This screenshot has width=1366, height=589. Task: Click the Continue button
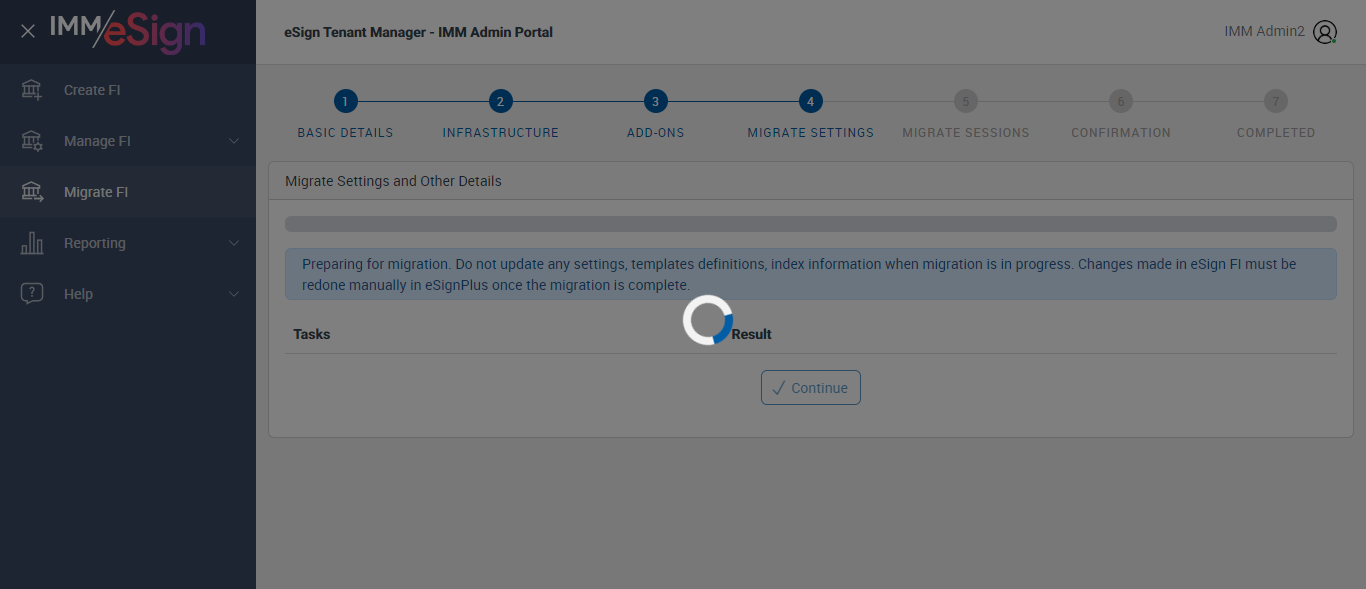(811, 388)
